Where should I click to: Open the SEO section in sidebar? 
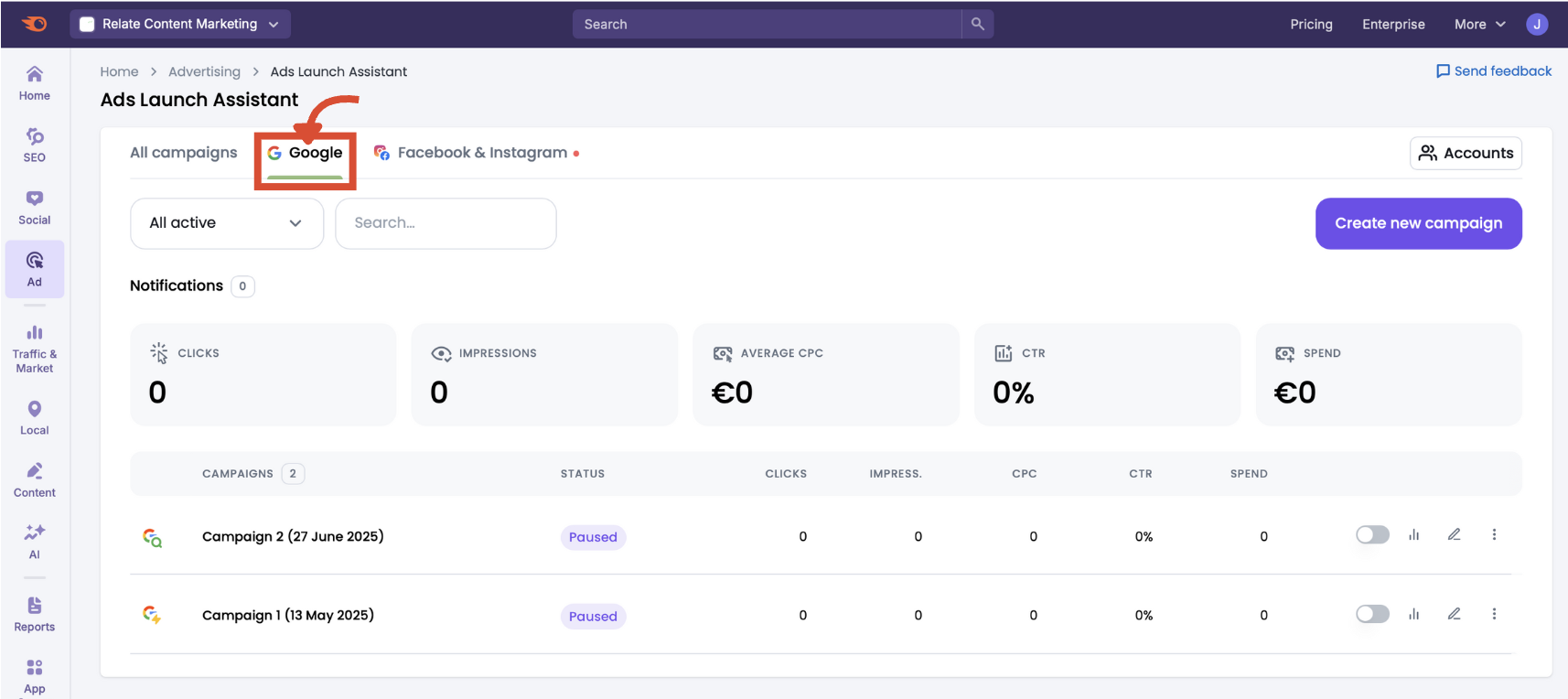tap(35, 145)
